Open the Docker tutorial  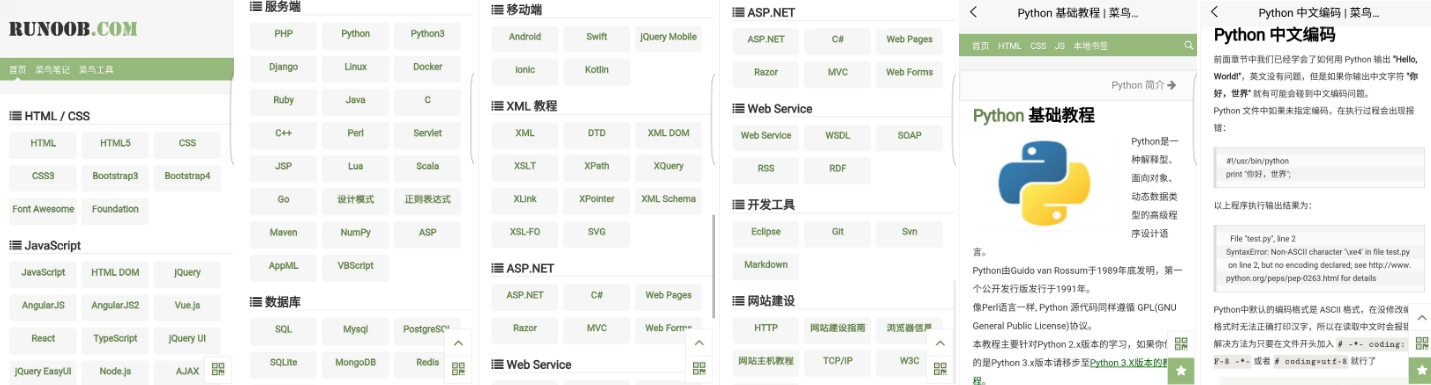428,68
